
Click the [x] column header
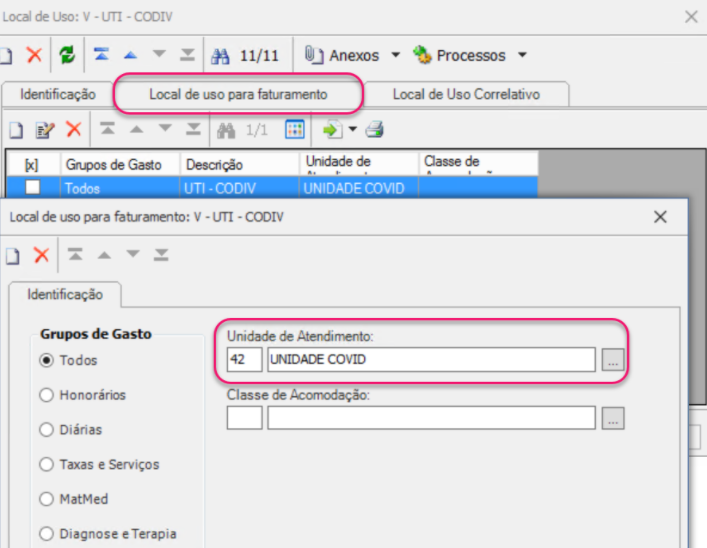point(32,164)
